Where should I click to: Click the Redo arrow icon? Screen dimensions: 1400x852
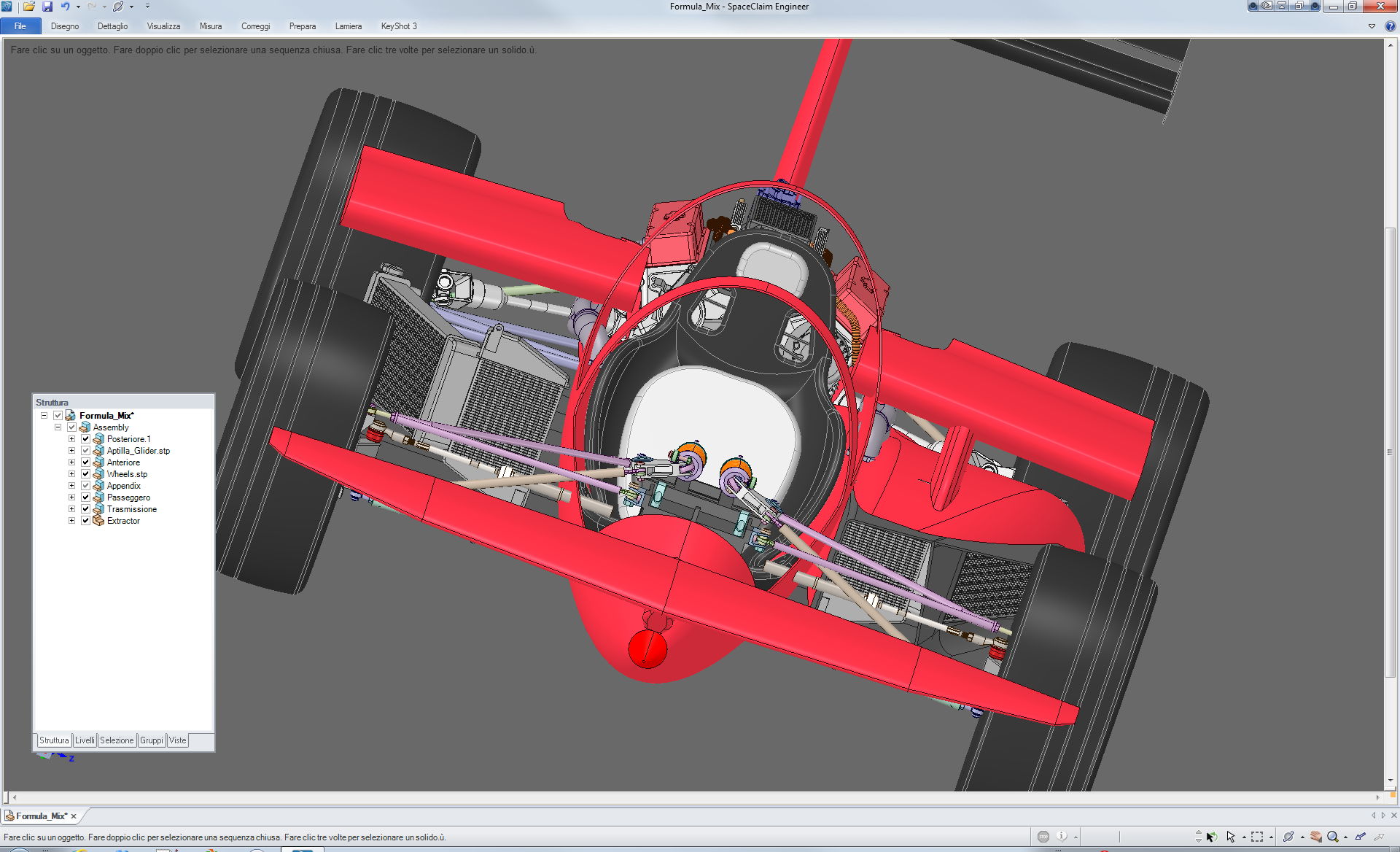coord(92,7)
